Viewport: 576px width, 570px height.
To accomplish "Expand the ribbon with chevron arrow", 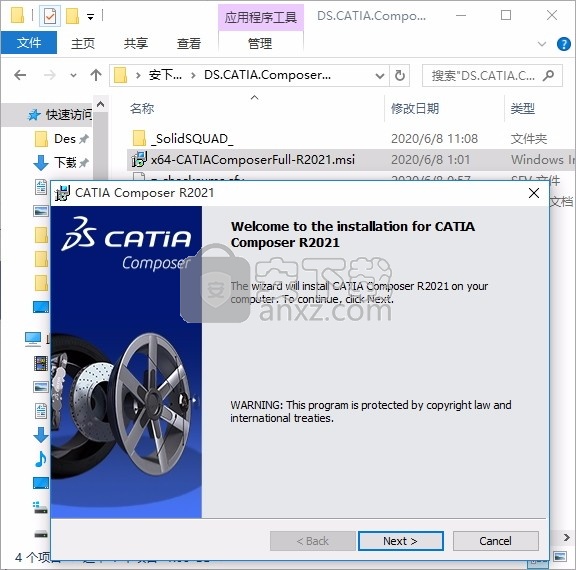I will pos(542,44).
